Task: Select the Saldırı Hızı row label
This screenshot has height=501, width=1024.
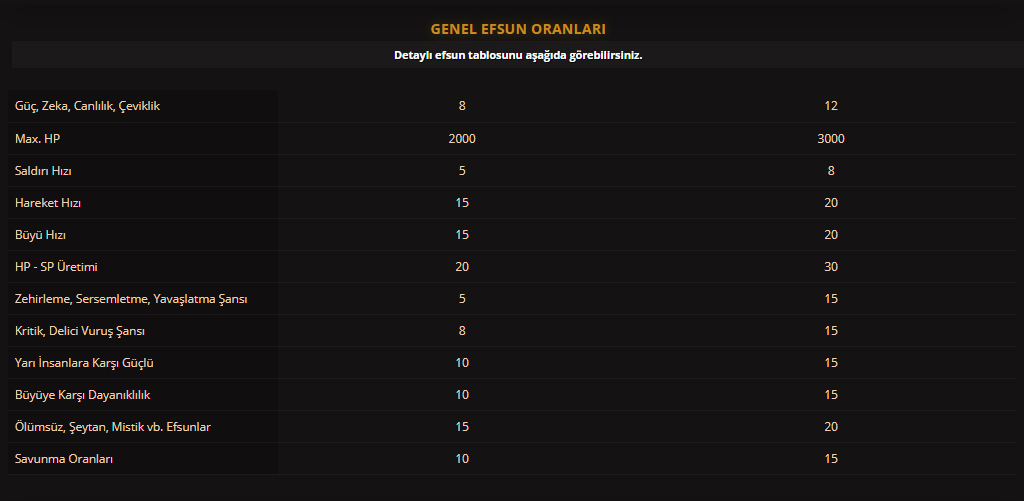Action: click(43, 170)
